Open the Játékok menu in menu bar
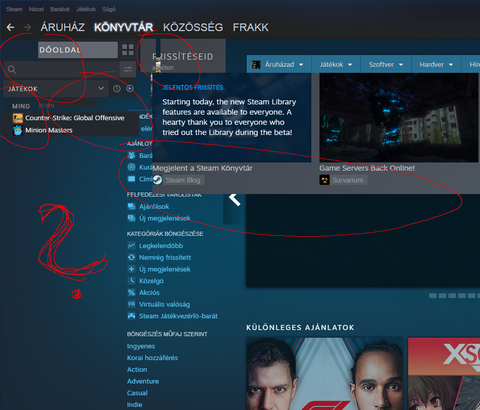Image resolution: width=480 pixels, height=410 pixels. (86, 9)
